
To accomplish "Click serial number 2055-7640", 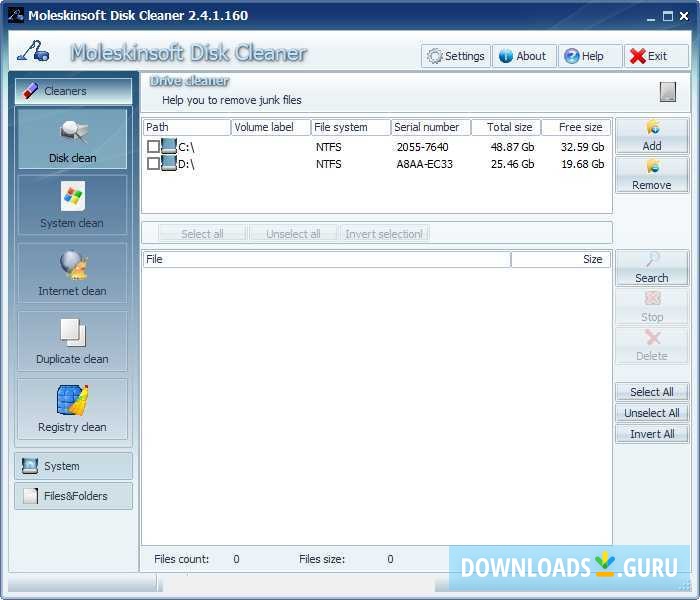I will pos(422,147).
